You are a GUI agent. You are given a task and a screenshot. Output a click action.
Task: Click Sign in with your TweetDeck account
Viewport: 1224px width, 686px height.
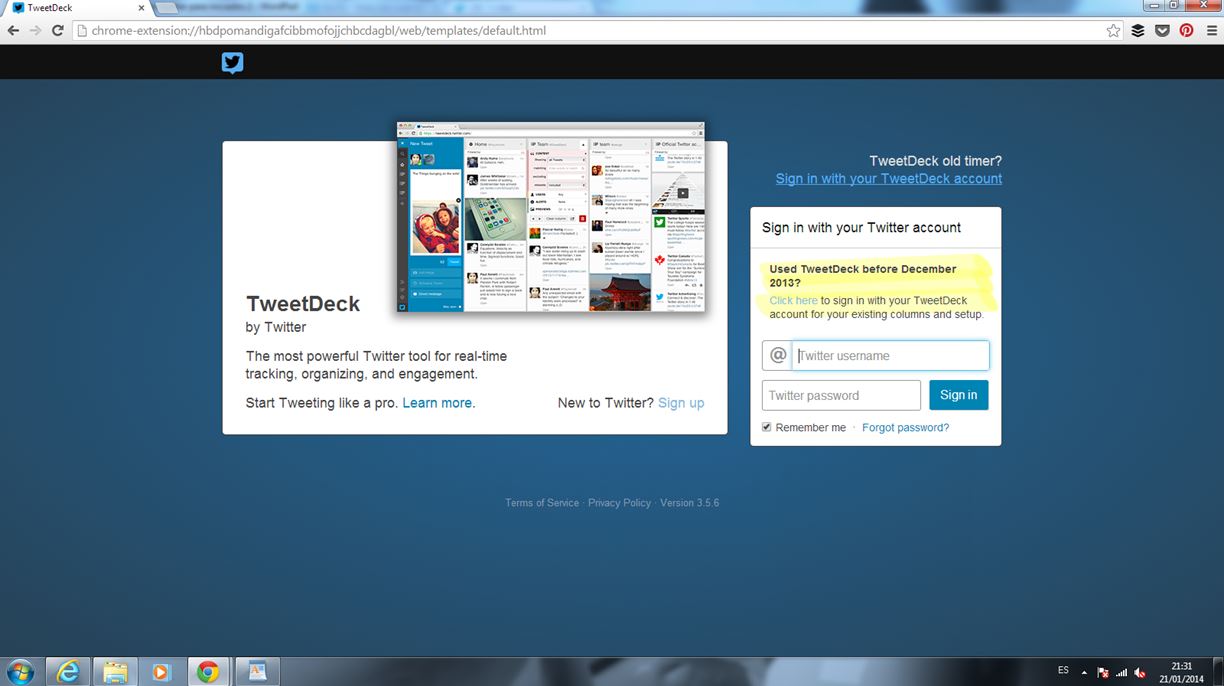(888, 178)
